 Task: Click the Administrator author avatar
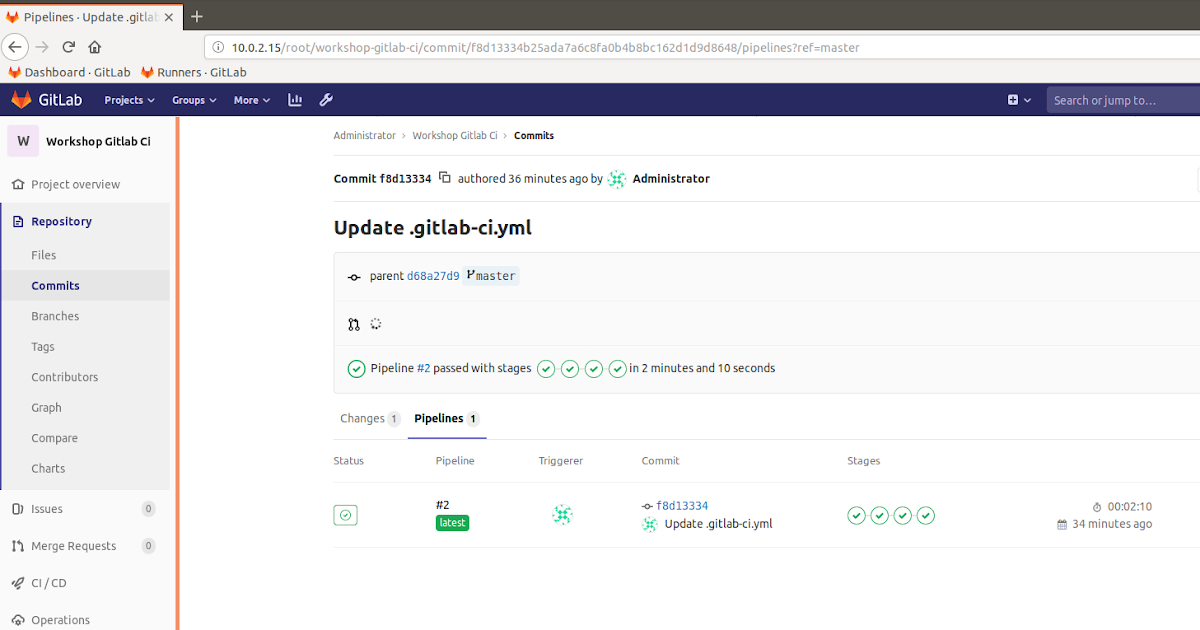616,178
